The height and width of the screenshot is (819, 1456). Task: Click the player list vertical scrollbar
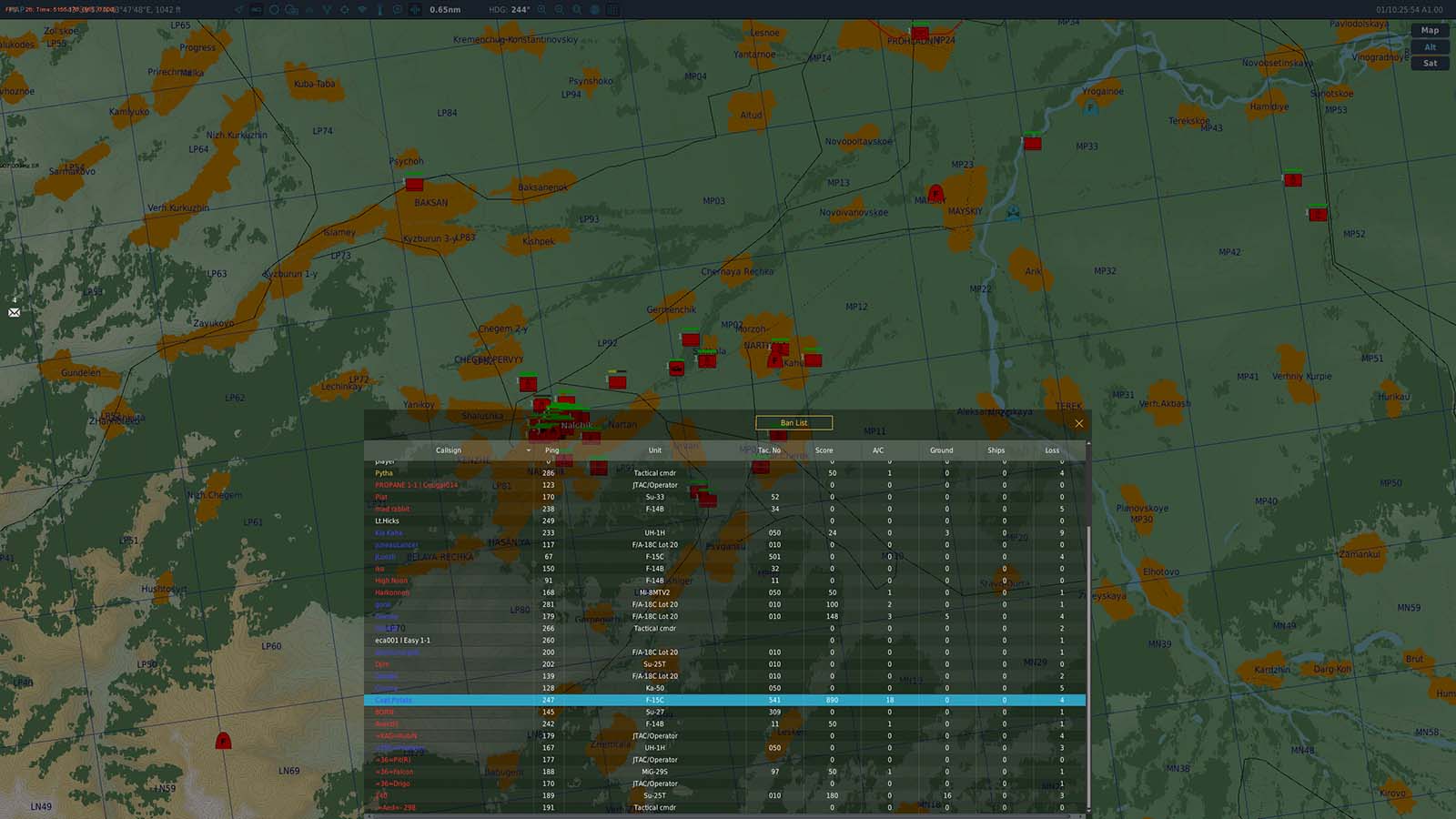click(1087, 669)
